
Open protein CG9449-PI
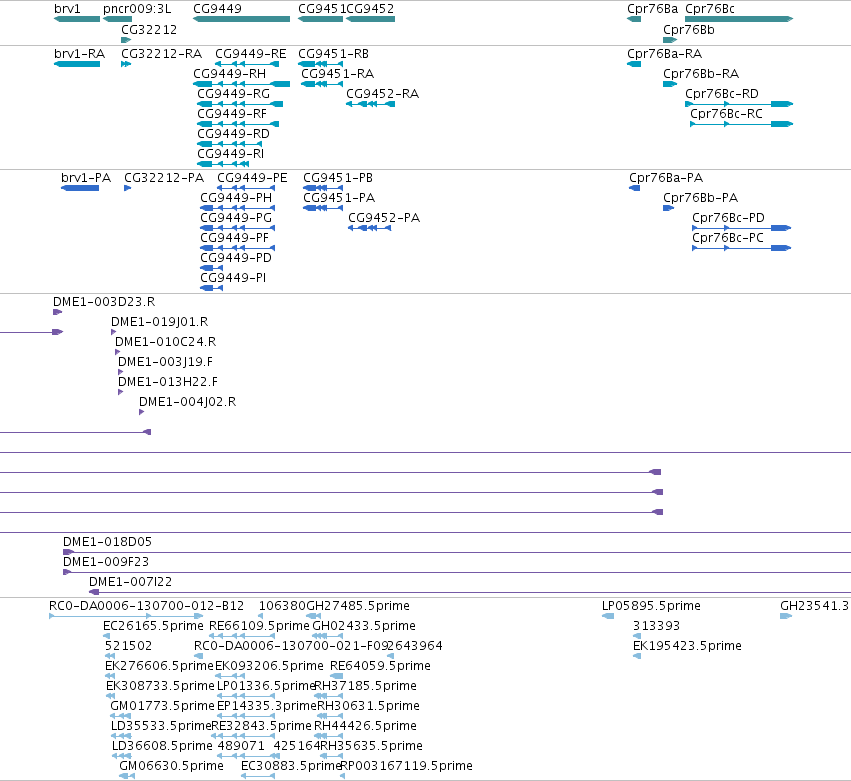tap(233, 278)
